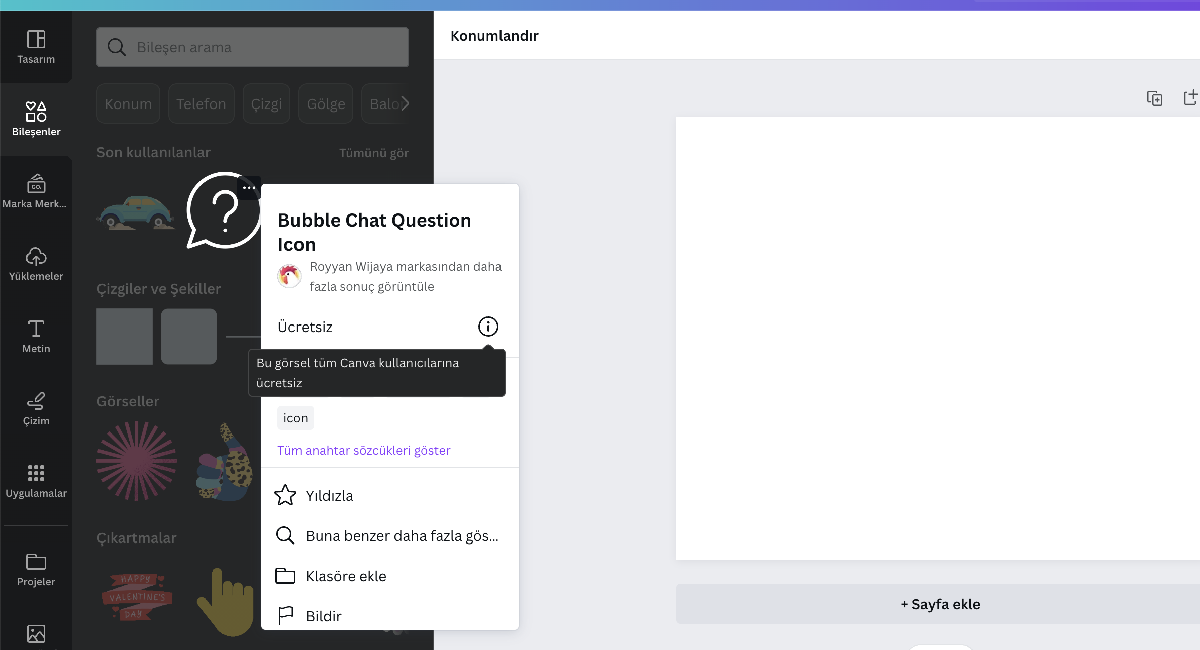Choose Klasöre ekle menu option
Image resolution: width=1200 pixels, height=650 pixels.
pyautogui.click(x=345, y=576)
